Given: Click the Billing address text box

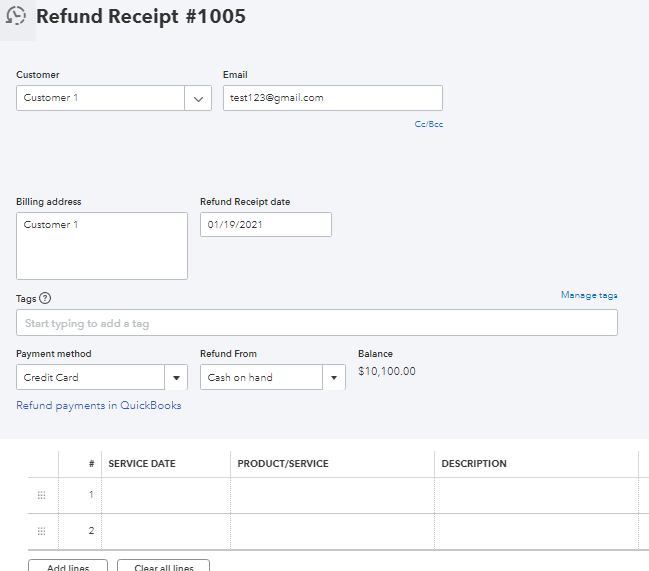Looking at the screenshot, I should tap(102, 246).
